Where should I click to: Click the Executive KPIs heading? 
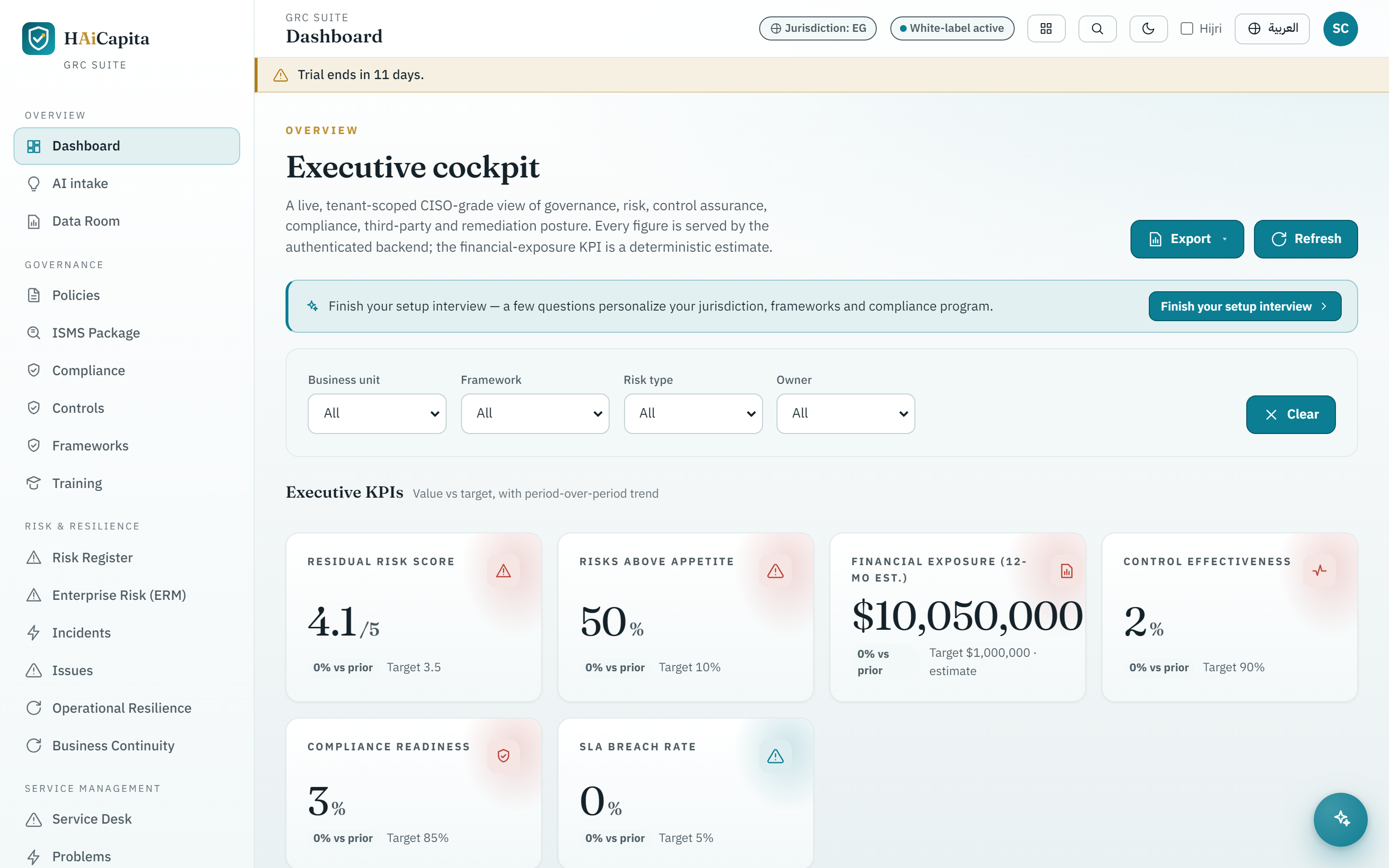[344, 492]
